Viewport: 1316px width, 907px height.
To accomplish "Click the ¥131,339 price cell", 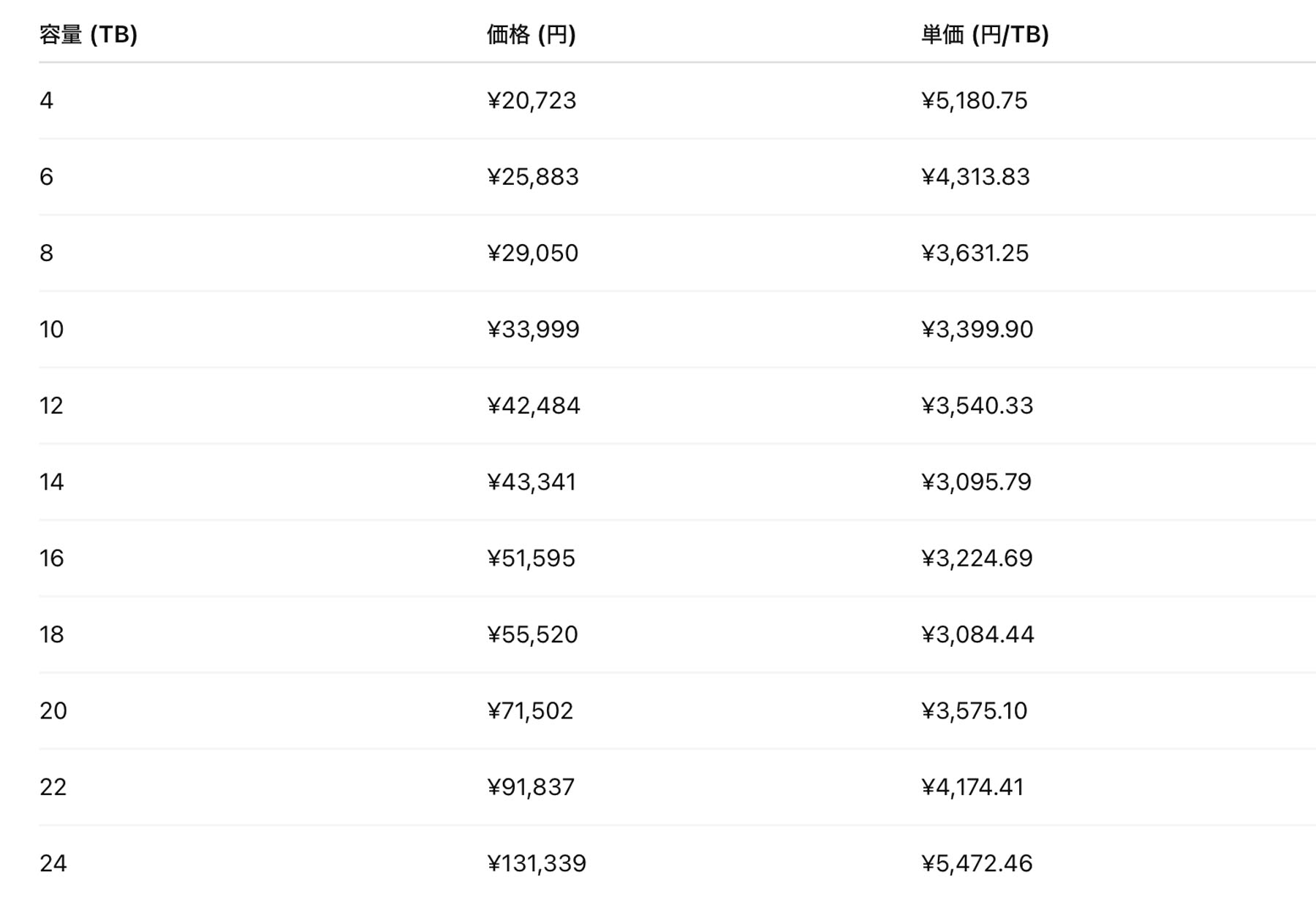I will [537, 863].
